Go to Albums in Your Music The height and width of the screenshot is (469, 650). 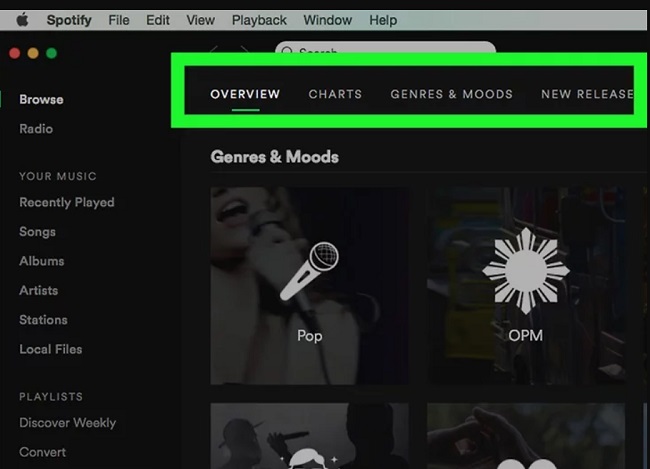(x=42, y=261)
